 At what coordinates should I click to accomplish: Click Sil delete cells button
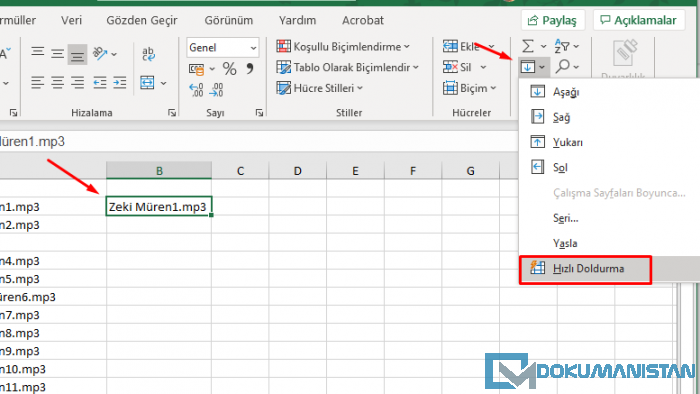click(x=457, y=67)
